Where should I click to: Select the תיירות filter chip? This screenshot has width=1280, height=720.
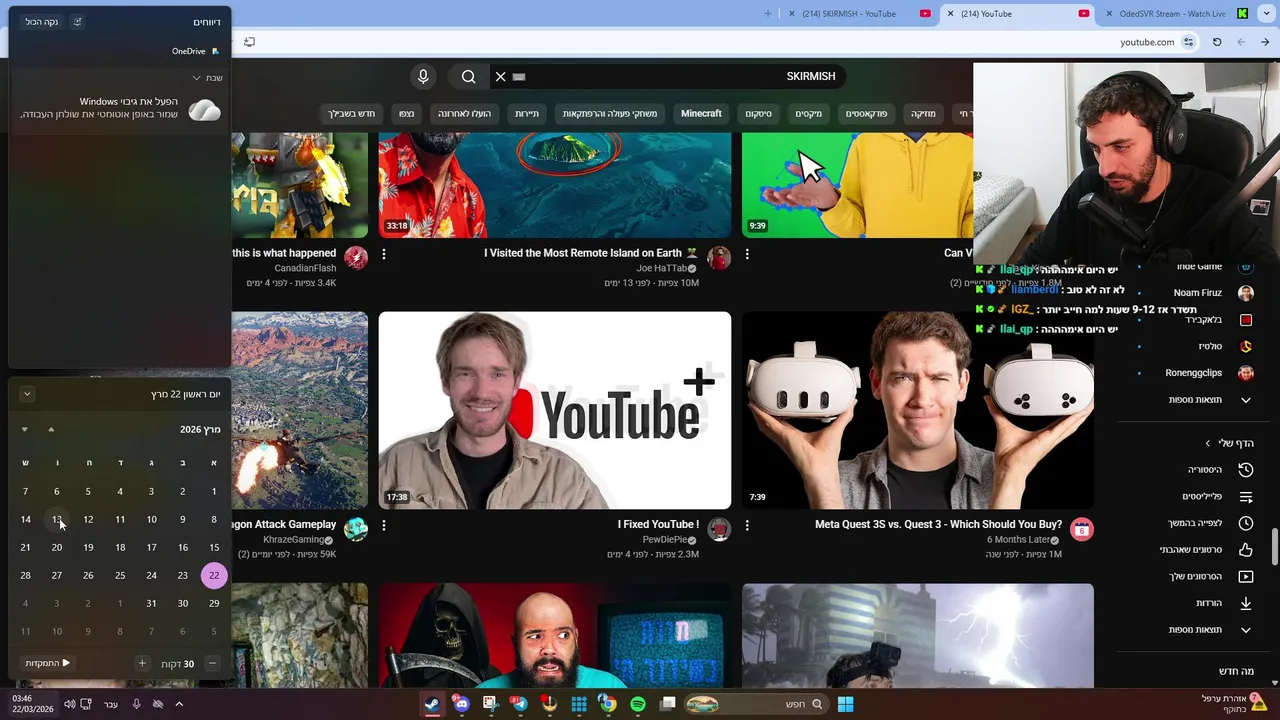click(x=527, y=114)
